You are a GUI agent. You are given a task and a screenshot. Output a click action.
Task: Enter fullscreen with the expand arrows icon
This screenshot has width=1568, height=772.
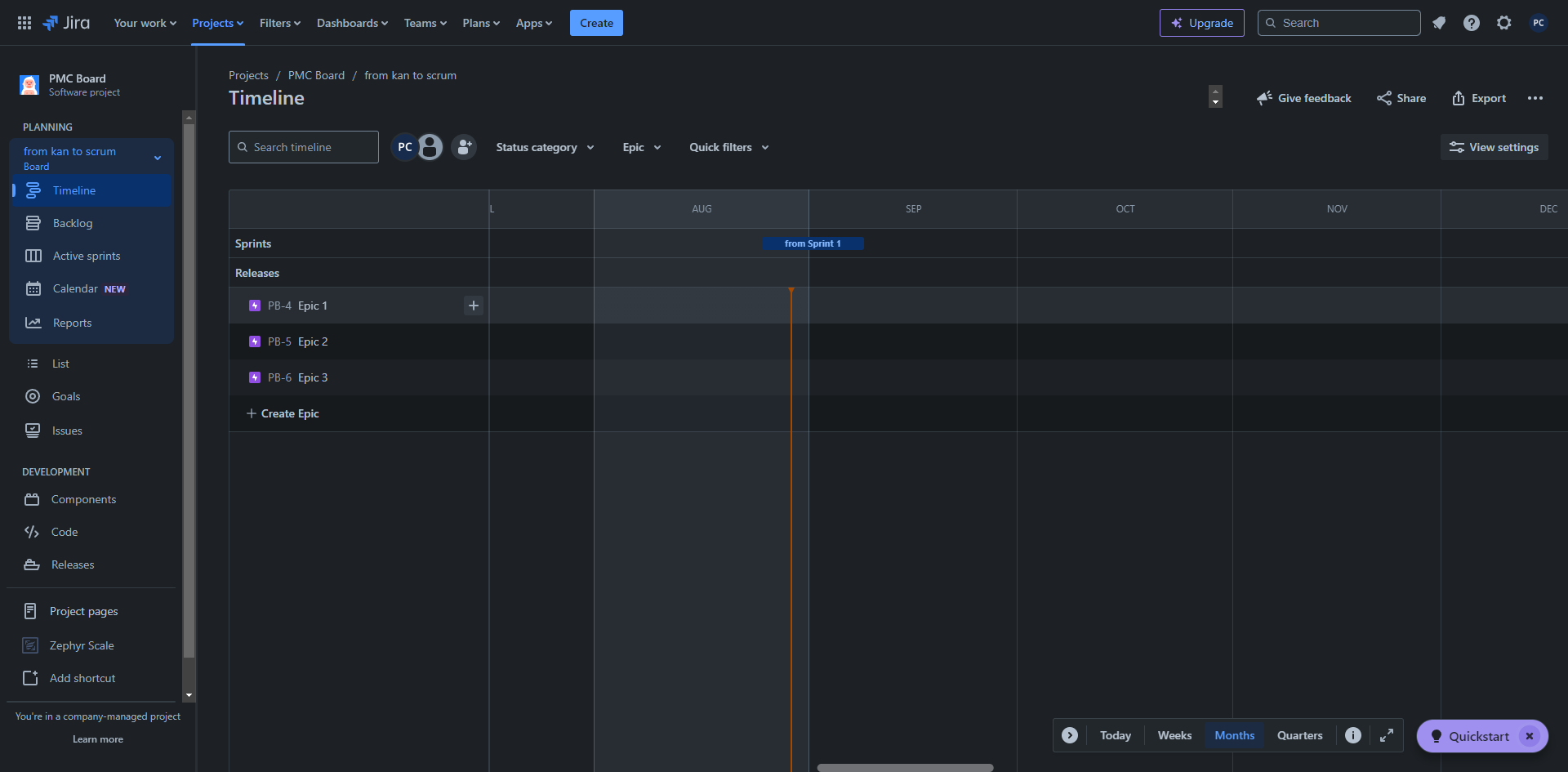click(1387, 735)
